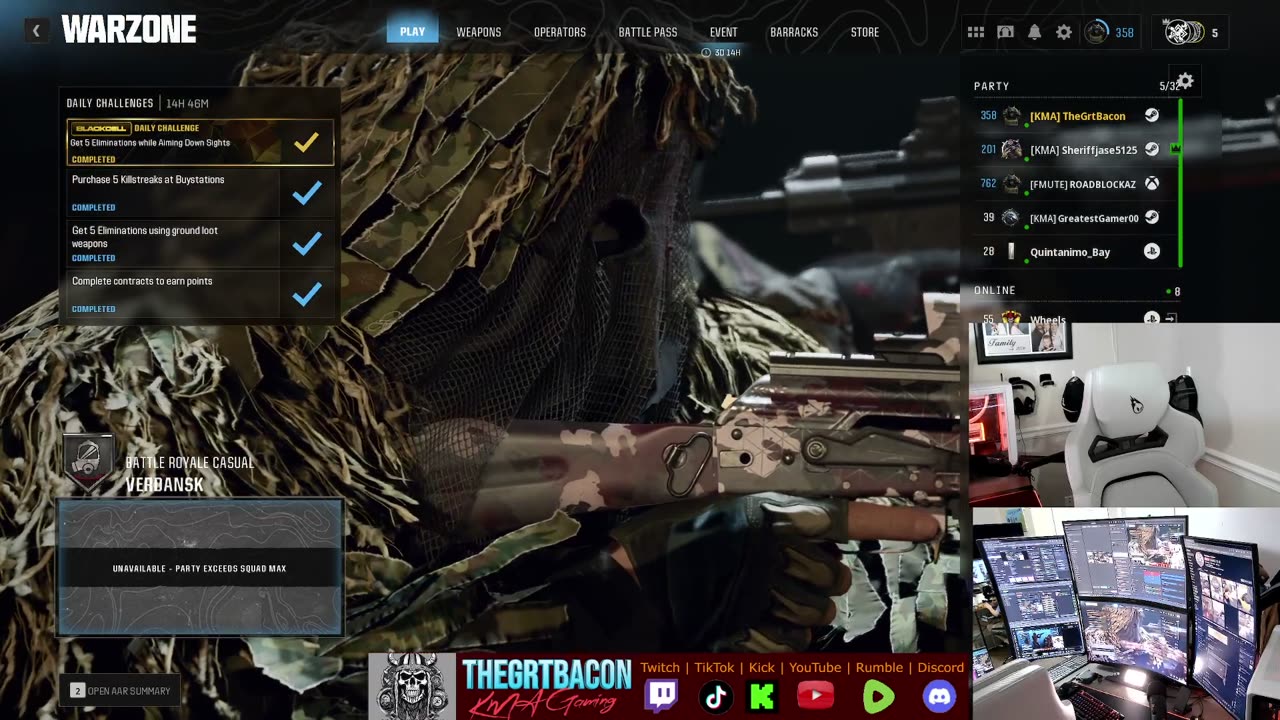Click GreatestGamer00's avatar in party list

(1011, 218)
